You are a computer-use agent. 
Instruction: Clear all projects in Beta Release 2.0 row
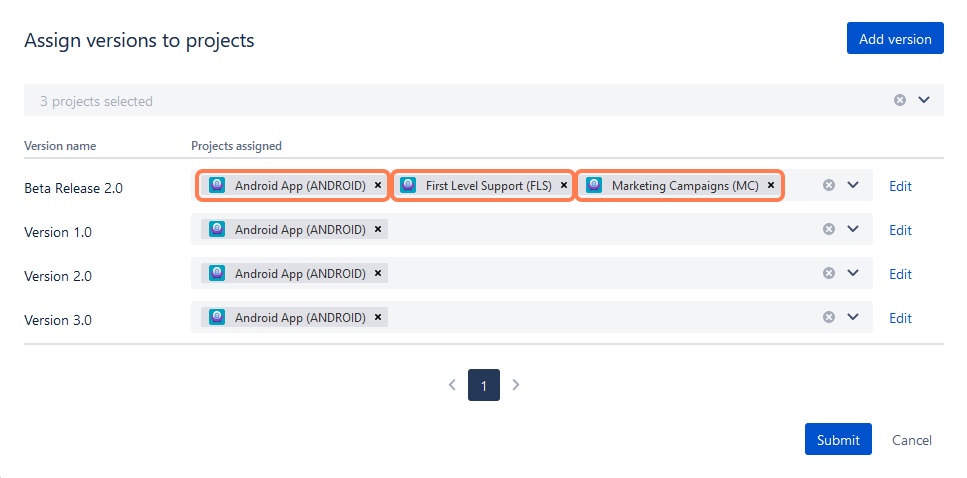(x=828, y=185)
